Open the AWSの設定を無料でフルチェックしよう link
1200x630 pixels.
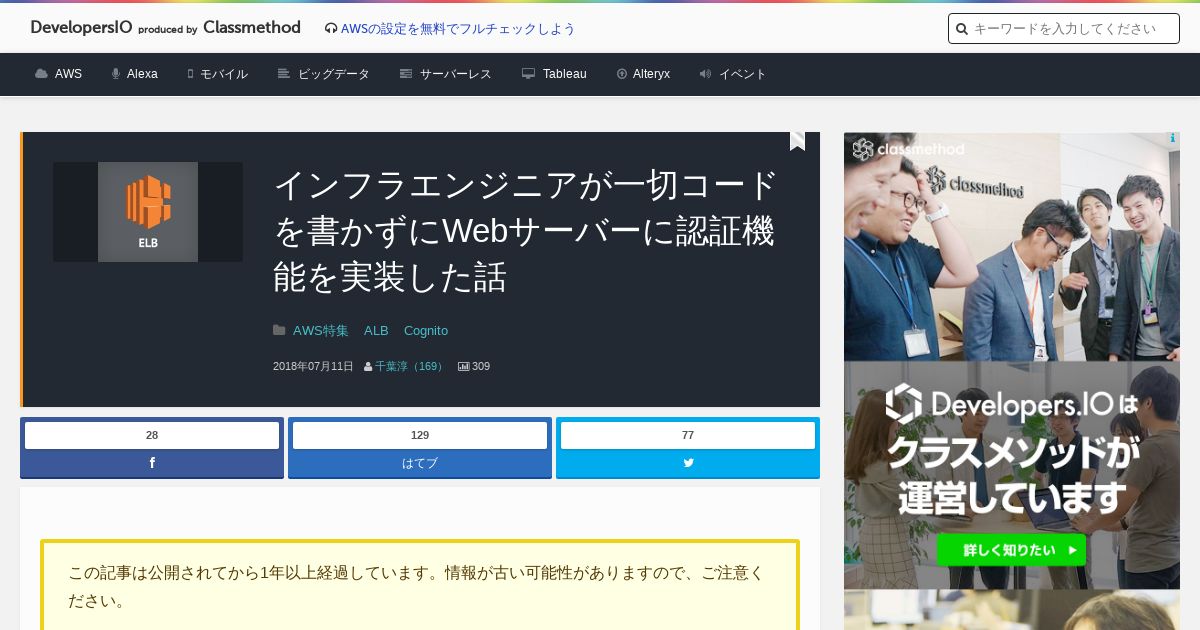458,29
